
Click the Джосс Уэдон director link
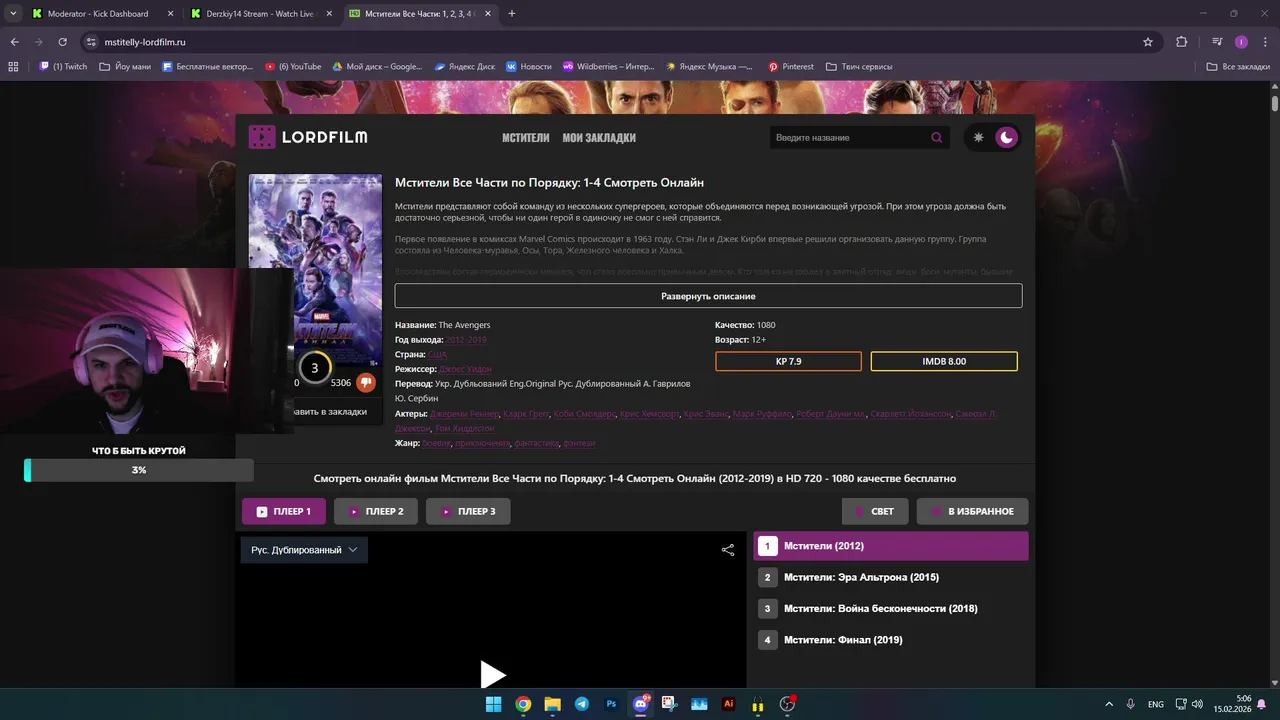[x=465, y=369]
